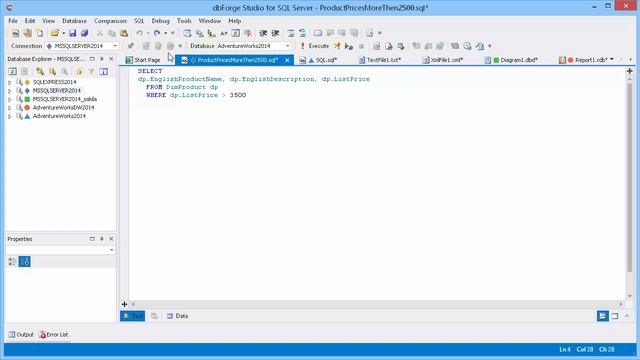Click the Redo arrow icon
Viewport: 640px width, 360px height.
157,33
